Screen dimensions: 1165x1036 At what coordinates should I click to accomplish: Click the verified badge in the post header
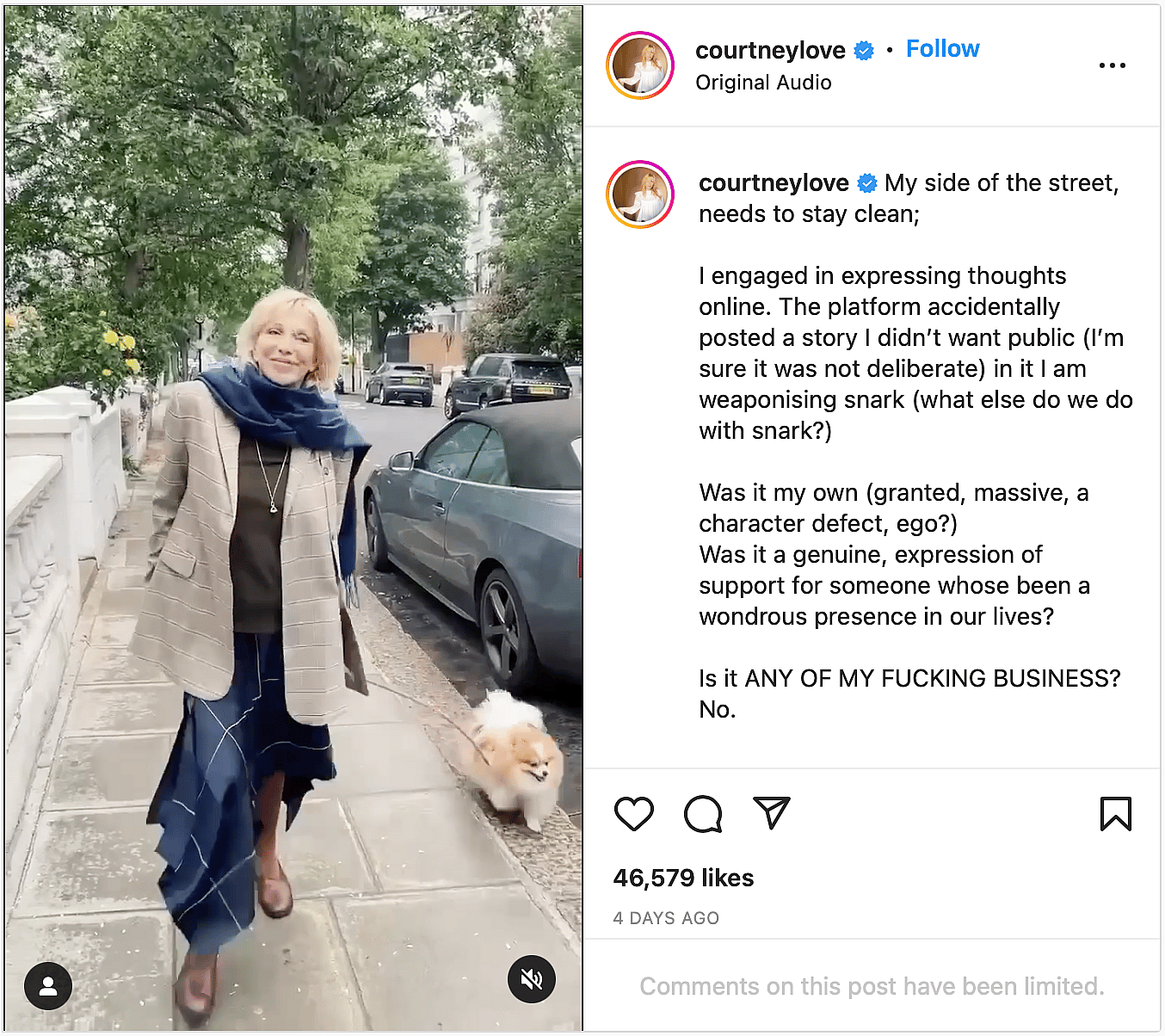pos(864,51)
